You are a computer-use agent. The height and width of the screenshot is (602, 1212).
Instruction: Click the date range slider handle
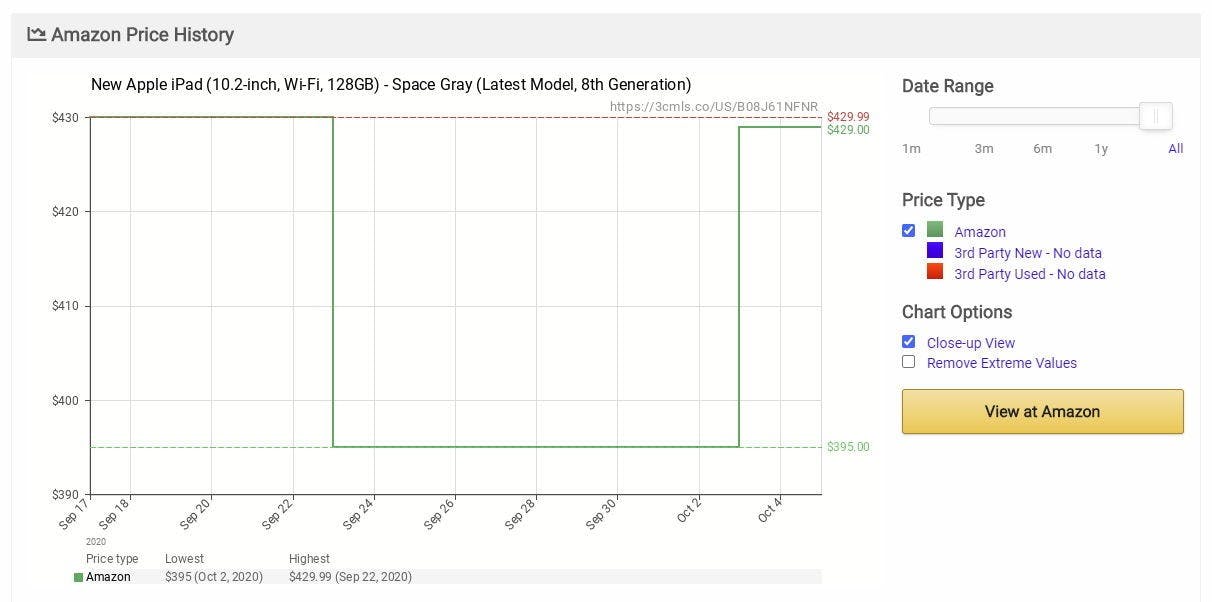[1156, 116]
